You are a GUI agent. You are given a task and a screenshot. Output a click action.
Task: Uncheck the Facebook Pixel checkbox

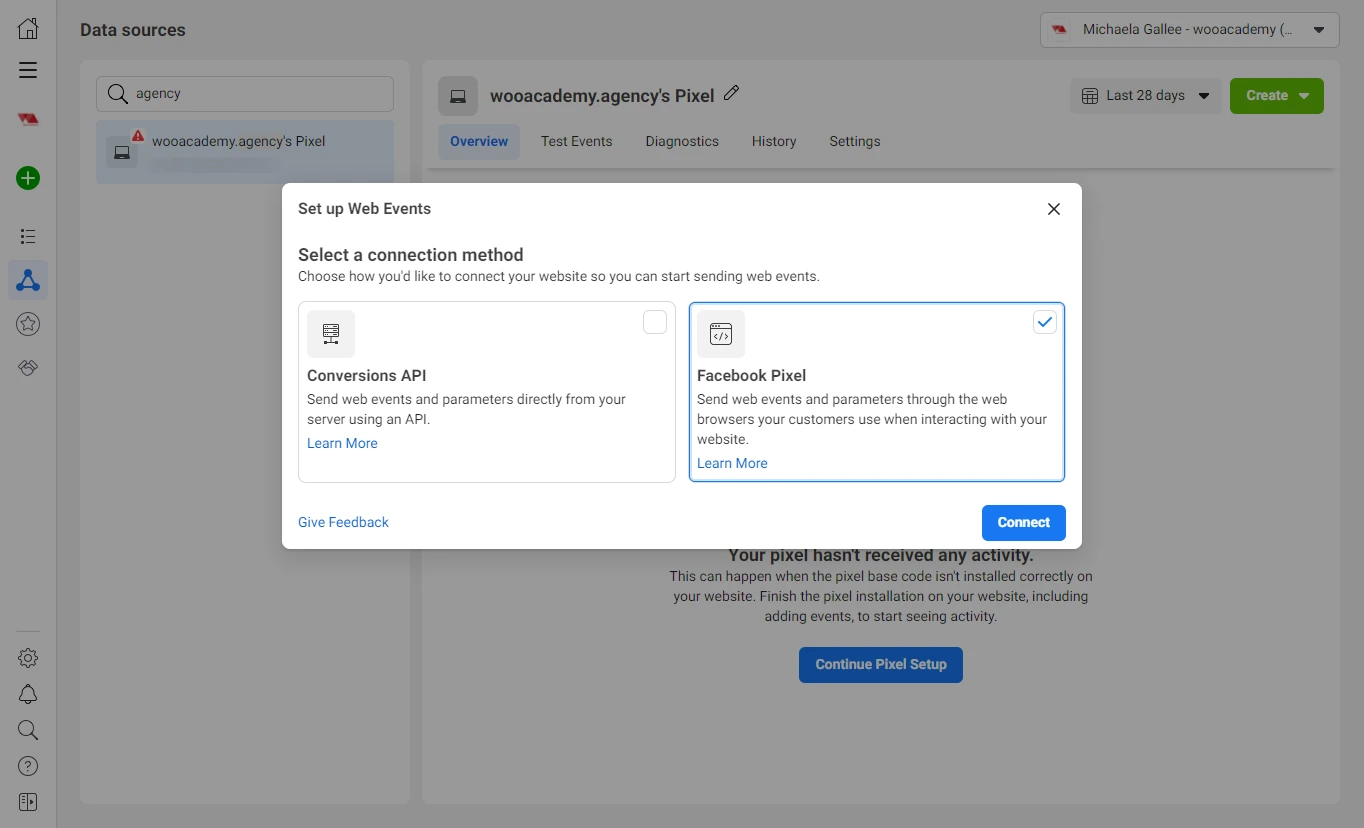click(x=1044, y=322)
